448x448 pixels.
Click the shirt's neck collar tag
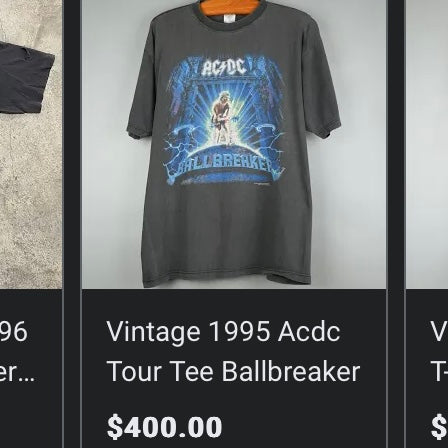point(227,18)
